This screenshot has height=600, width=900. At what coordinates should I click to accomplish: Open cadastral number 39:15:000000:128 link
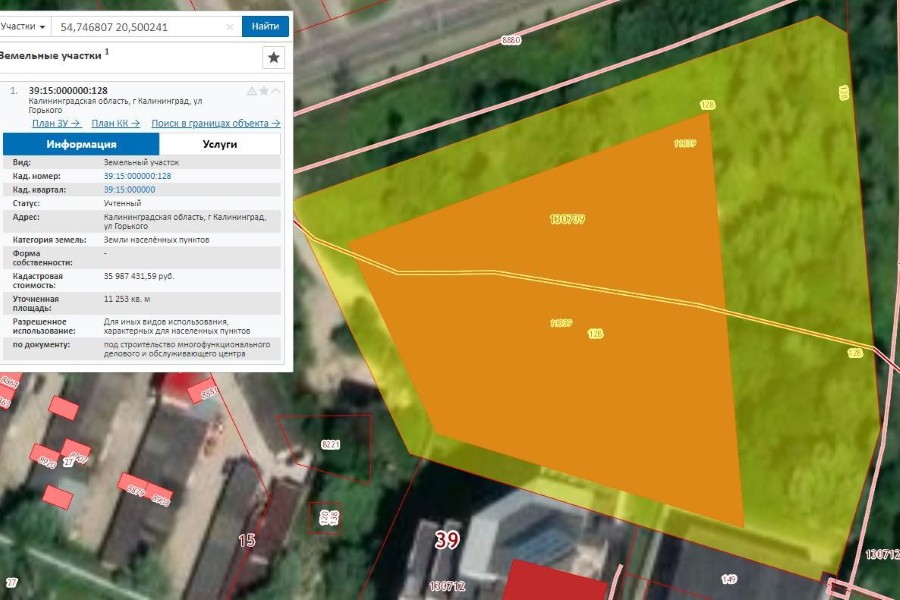point(137,176)
